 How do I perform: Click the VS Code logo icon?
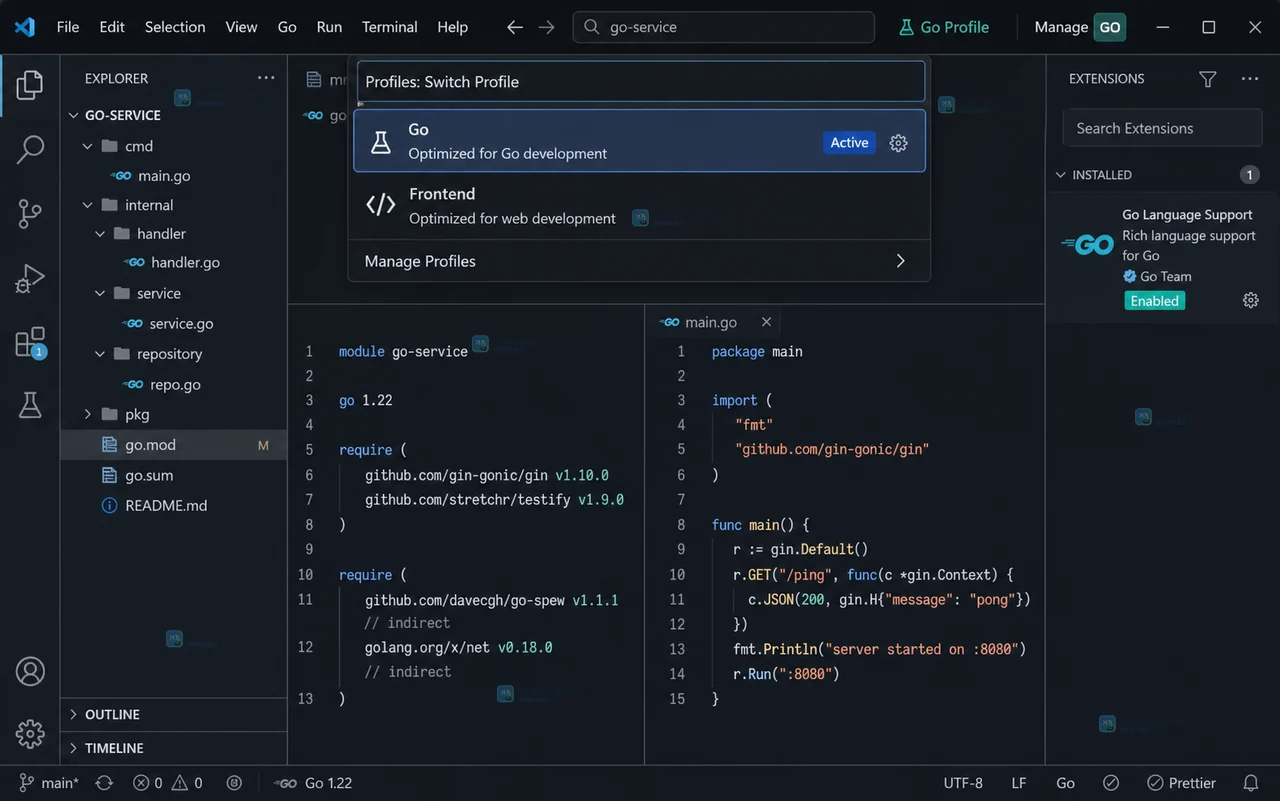click(25, 27)
